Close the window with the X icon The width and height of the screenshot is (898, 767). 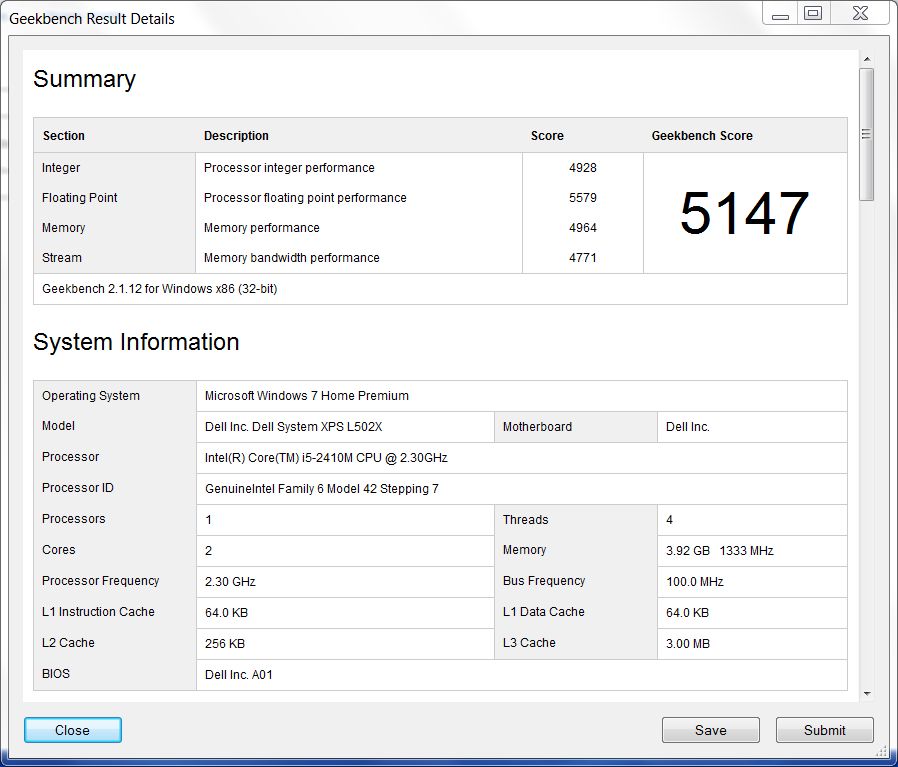pos(860,13)
